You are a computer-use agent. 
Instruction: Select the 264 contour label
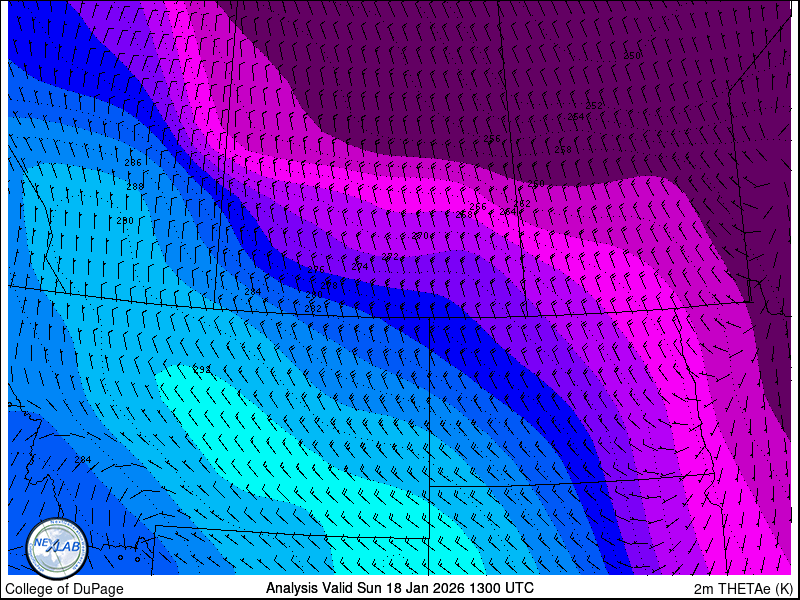[508, 211]
